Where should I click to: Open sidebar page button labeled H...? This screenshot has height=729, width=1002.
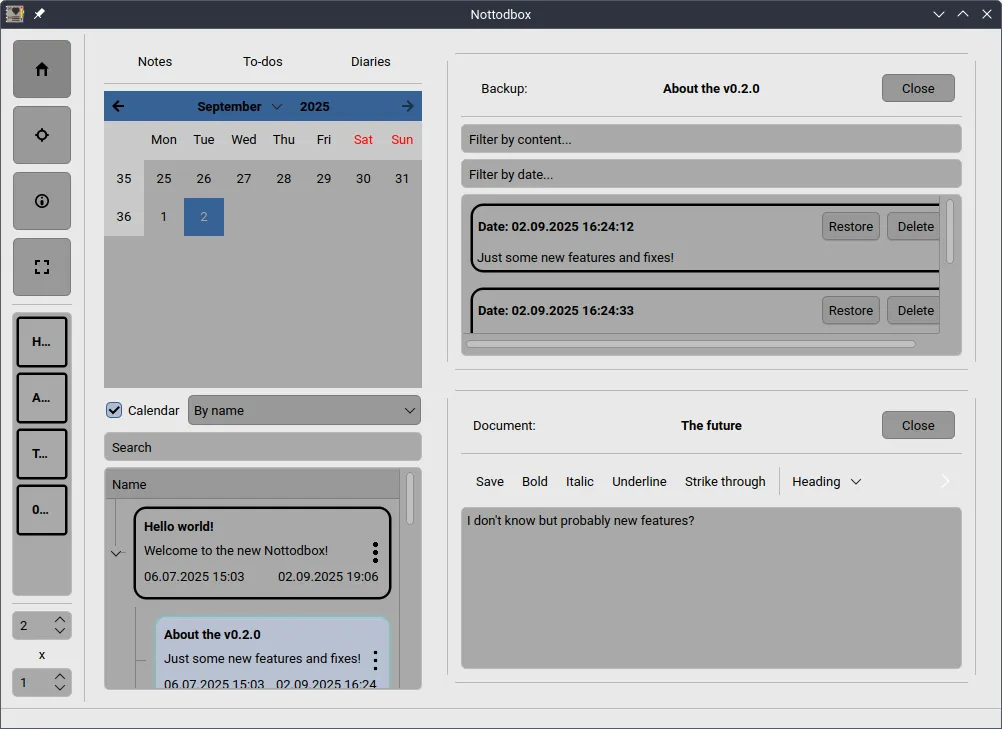tap(42, 342)
